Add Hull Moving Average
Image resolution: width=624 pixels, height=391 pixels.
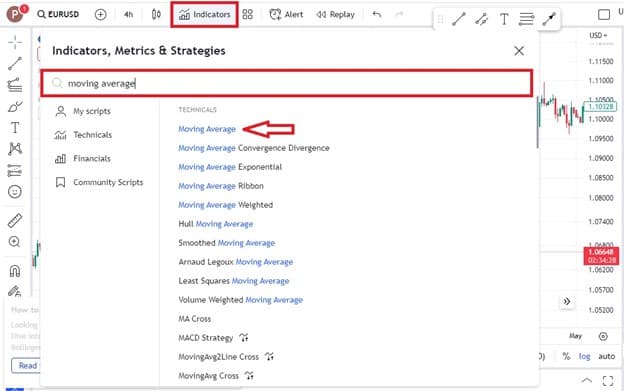point(216,224)
